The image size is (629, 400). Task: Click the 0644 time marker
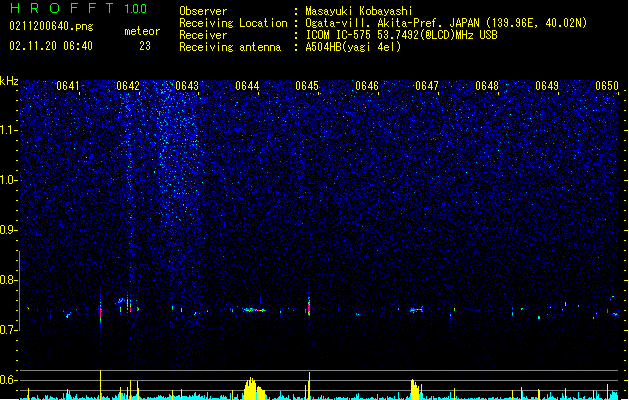click(247, 86)
